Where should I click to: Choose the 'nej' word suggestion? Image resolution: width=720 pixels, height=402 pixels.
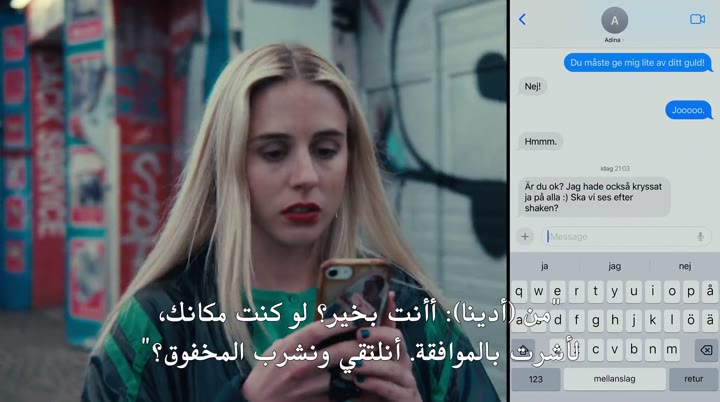pos(684,266)
